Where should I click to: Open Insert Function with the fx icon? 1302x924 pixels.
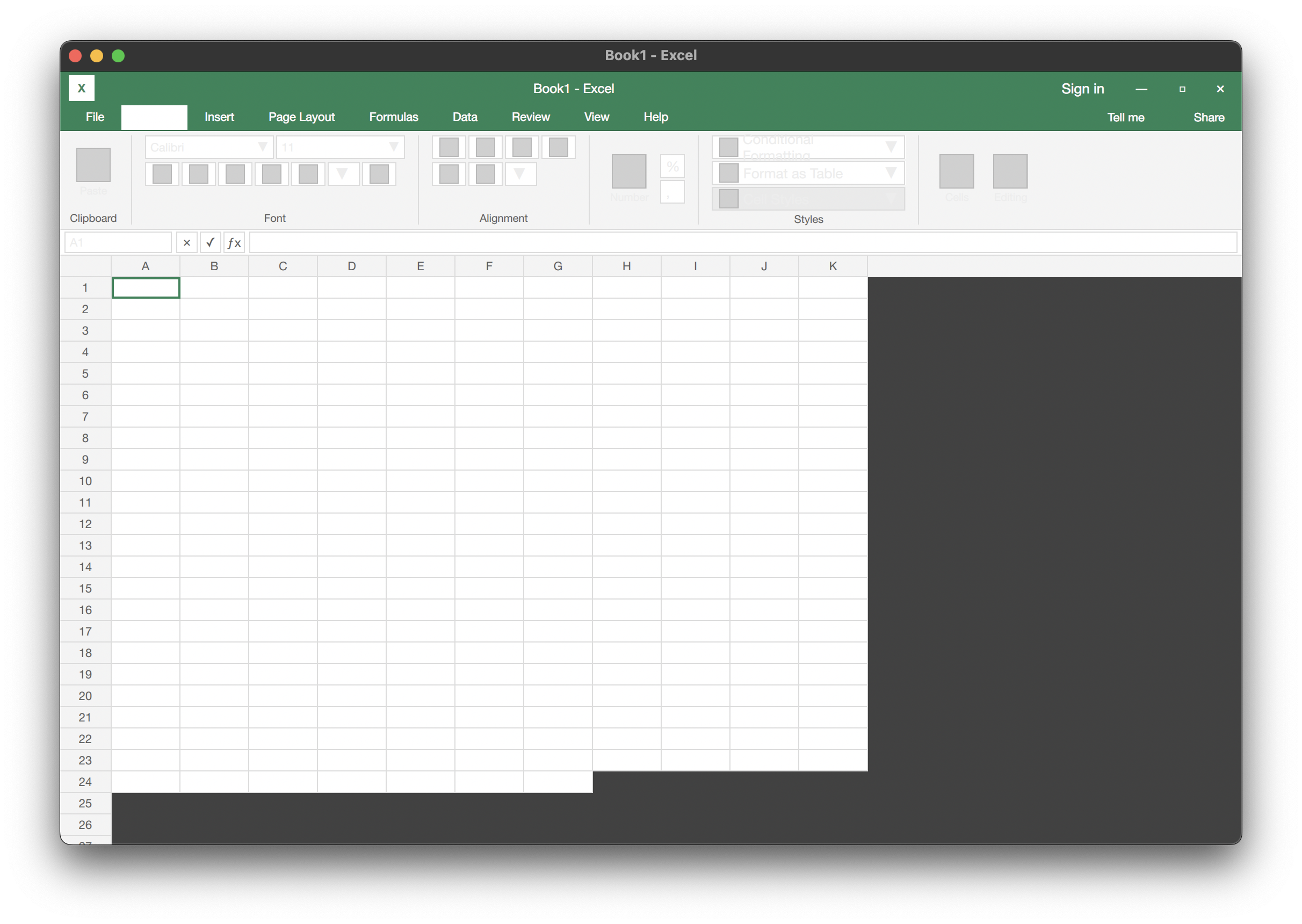click(234, 243)
